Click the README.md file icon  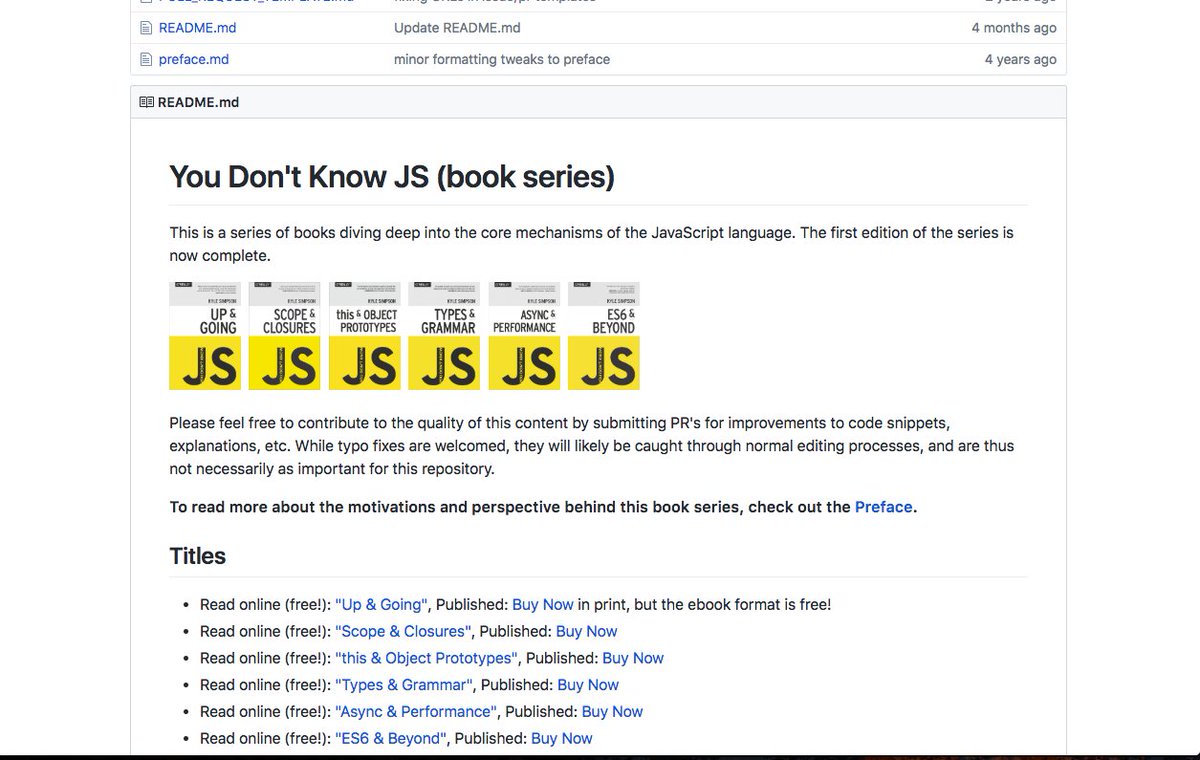[146, 28]
